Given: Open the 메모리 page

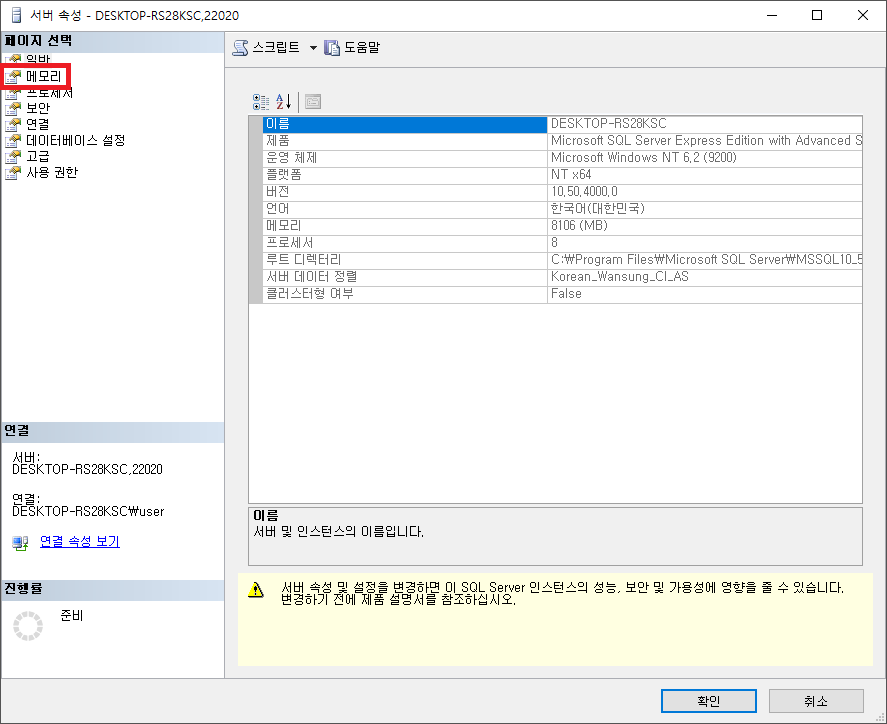Looking at the screenshot, I should pyautogui.click(x=44, y=76).
